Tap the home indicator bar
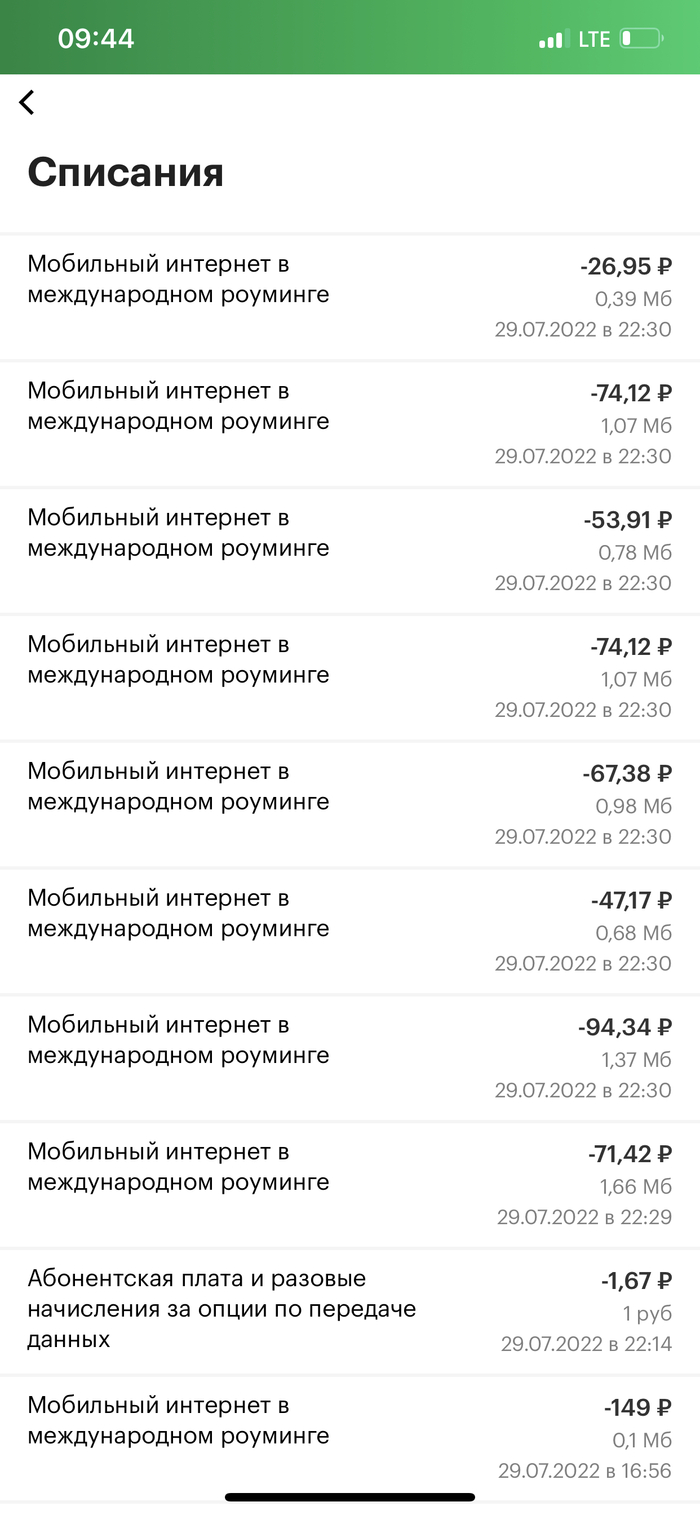Image resolution: width=700 pixels, height=1515 pixels. coord(350,1497)
